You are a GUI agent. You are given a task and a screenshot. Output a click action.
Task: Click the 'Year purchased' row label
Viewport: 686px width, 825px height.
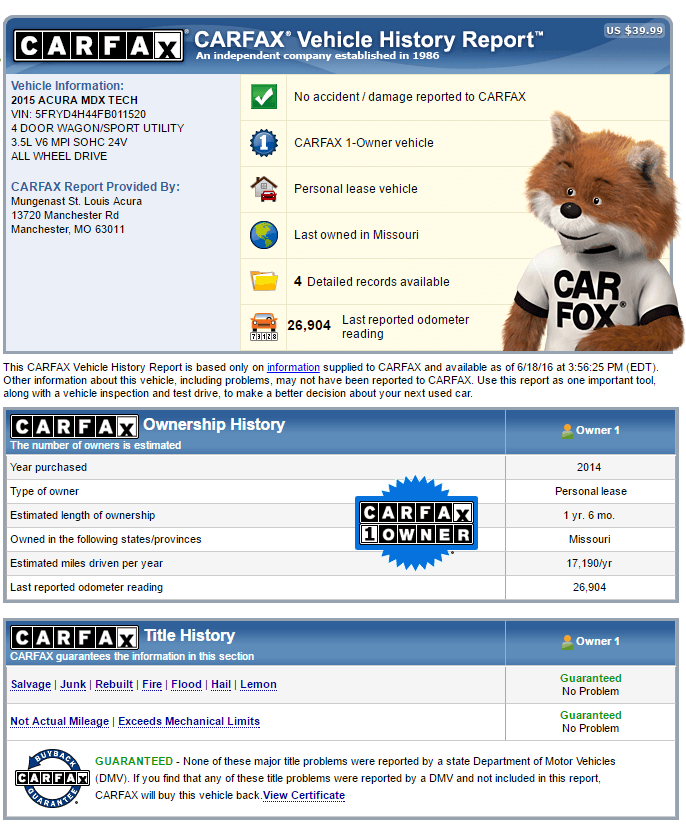tap(48, 467)
